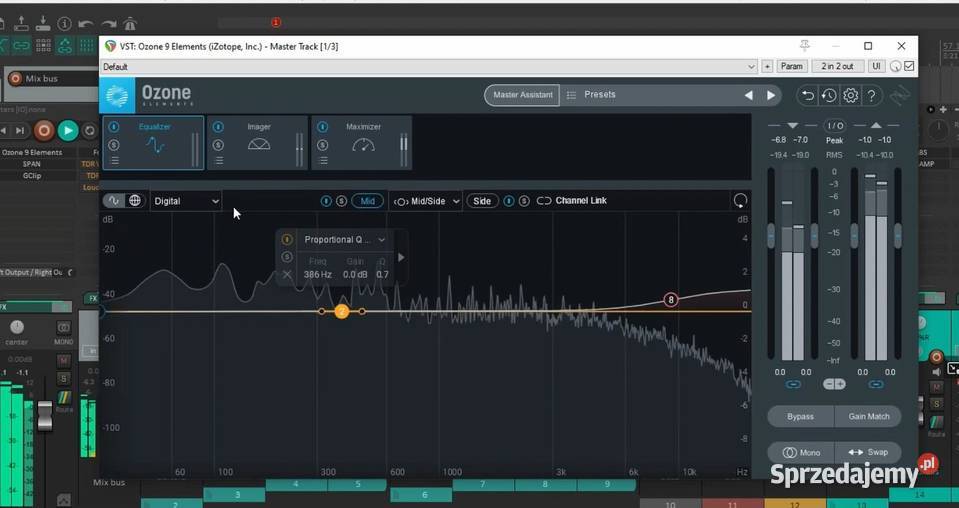Viewport: 959px width, 508px height.
Task: Toggle Mono output
Action: tap(801, 452)
